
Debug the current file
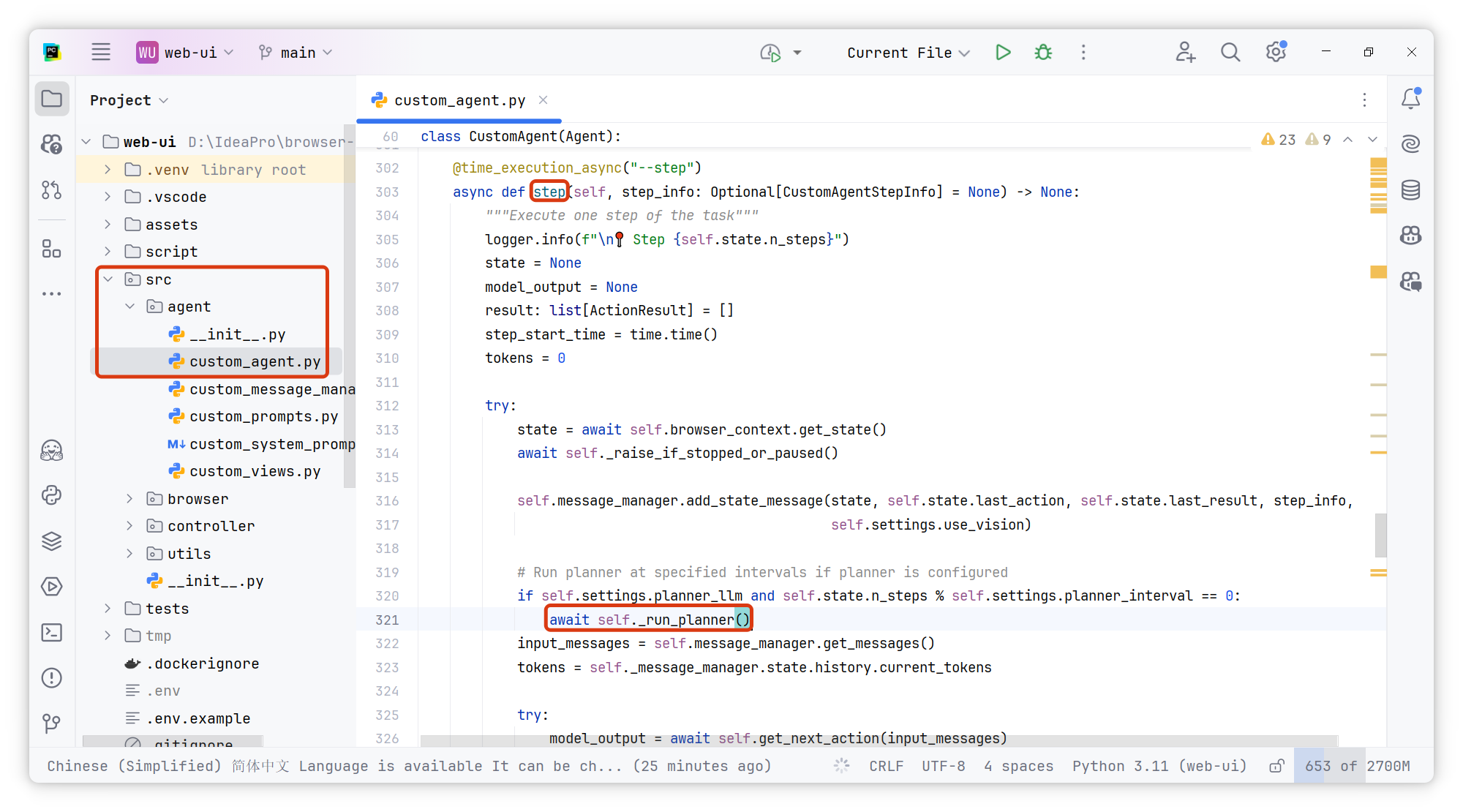[x=1044, y=52]
